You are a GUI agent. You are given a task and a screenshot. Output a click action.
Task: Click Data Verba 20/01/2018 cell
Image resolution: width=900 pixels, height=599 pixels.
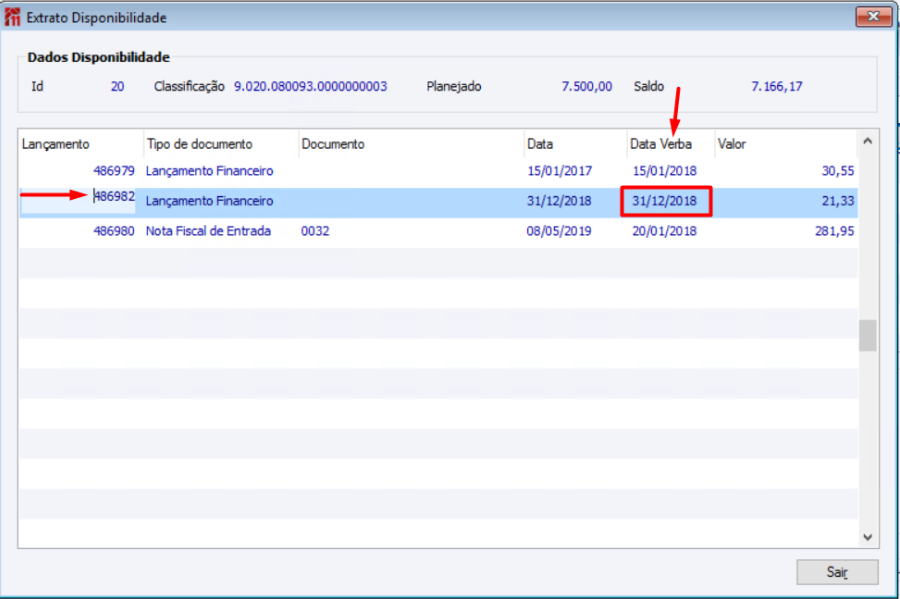point(665,231)
